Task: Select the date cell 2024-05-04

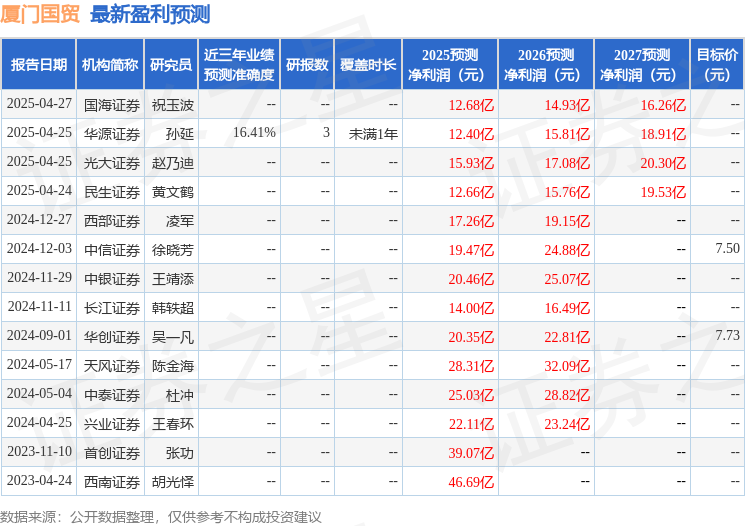Action: (39, 393)
